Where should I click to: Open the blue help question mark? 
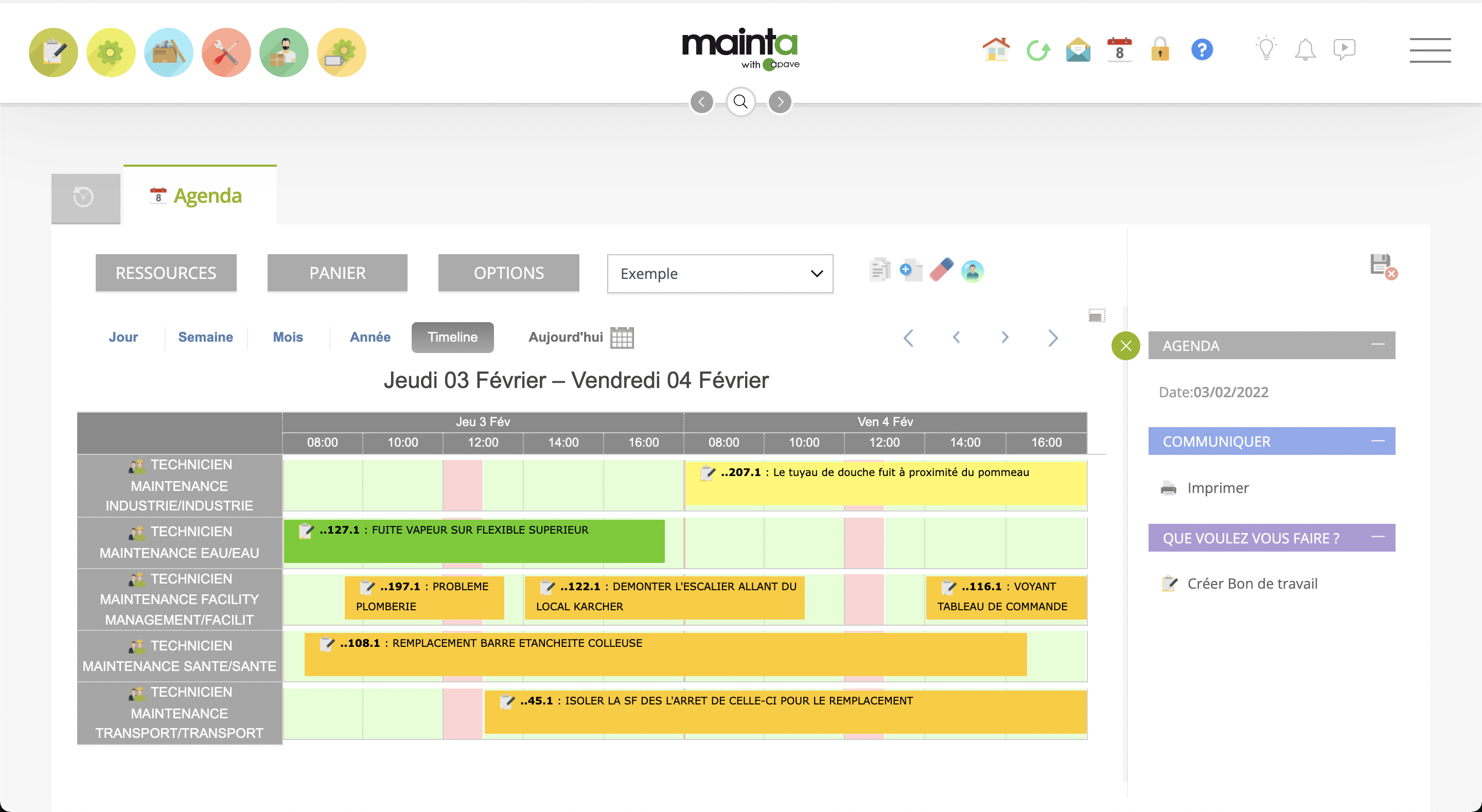(x=1202, y=49)
